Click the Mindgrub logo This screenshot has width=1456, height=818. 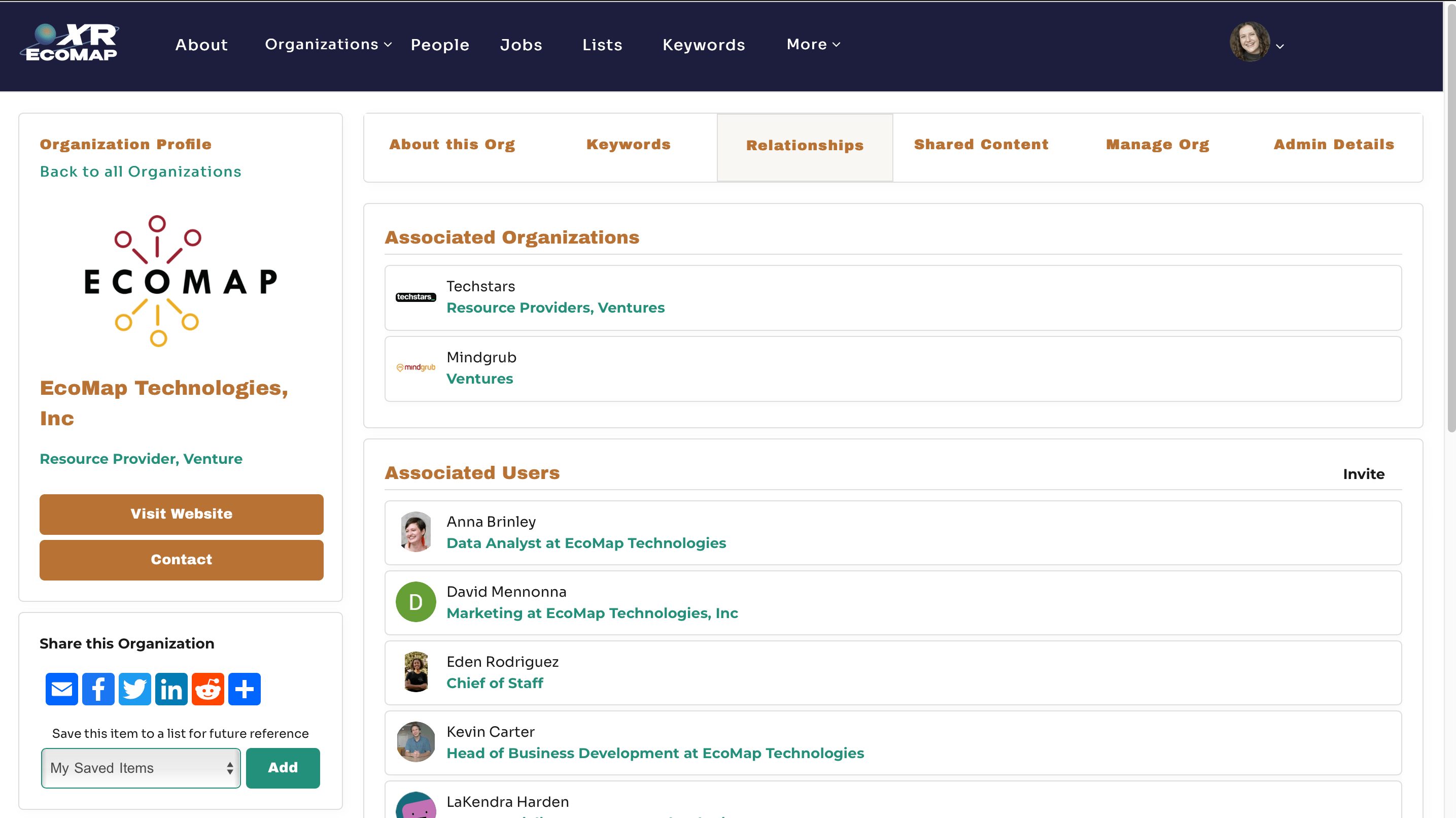416,367
